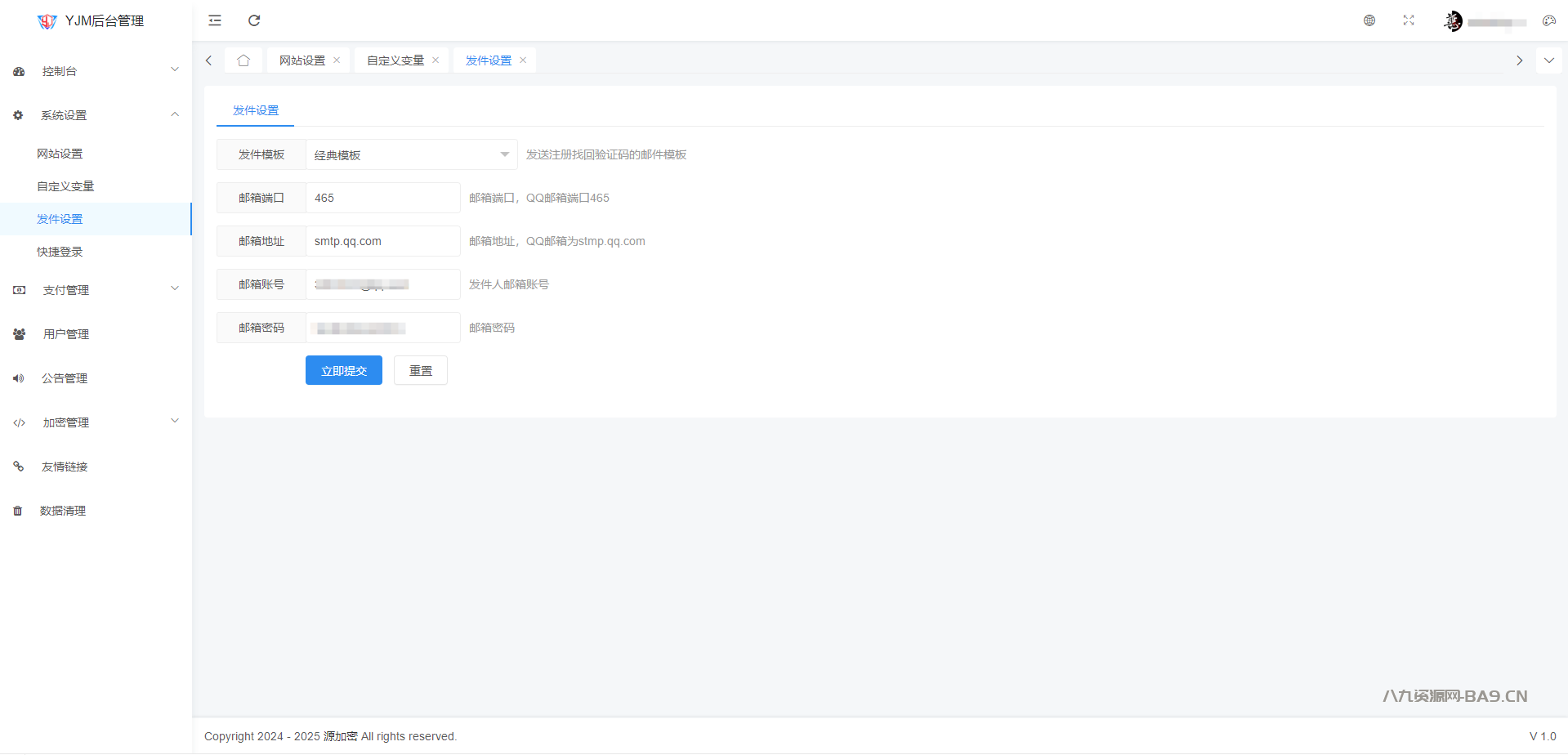Screen dimensions: 1568x755
Task: Close the 自定义变量 tab
Action: pos(436,60)
